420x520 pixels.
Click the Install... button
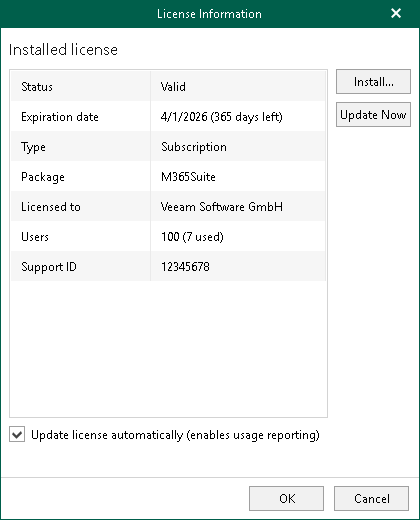pos(373,82)
